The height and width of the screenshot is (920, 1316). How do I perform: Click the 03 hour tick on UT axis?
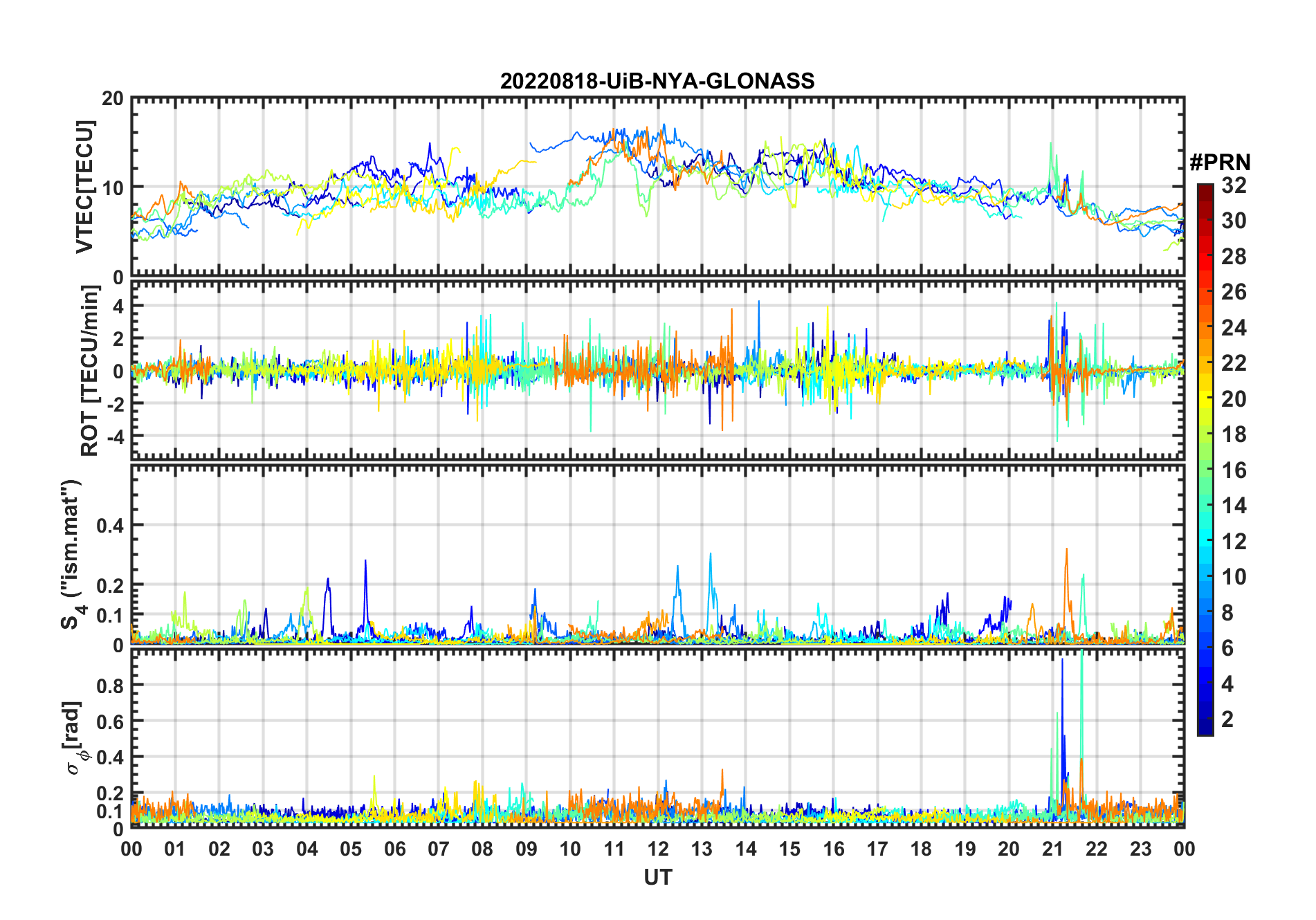[263, 849]
